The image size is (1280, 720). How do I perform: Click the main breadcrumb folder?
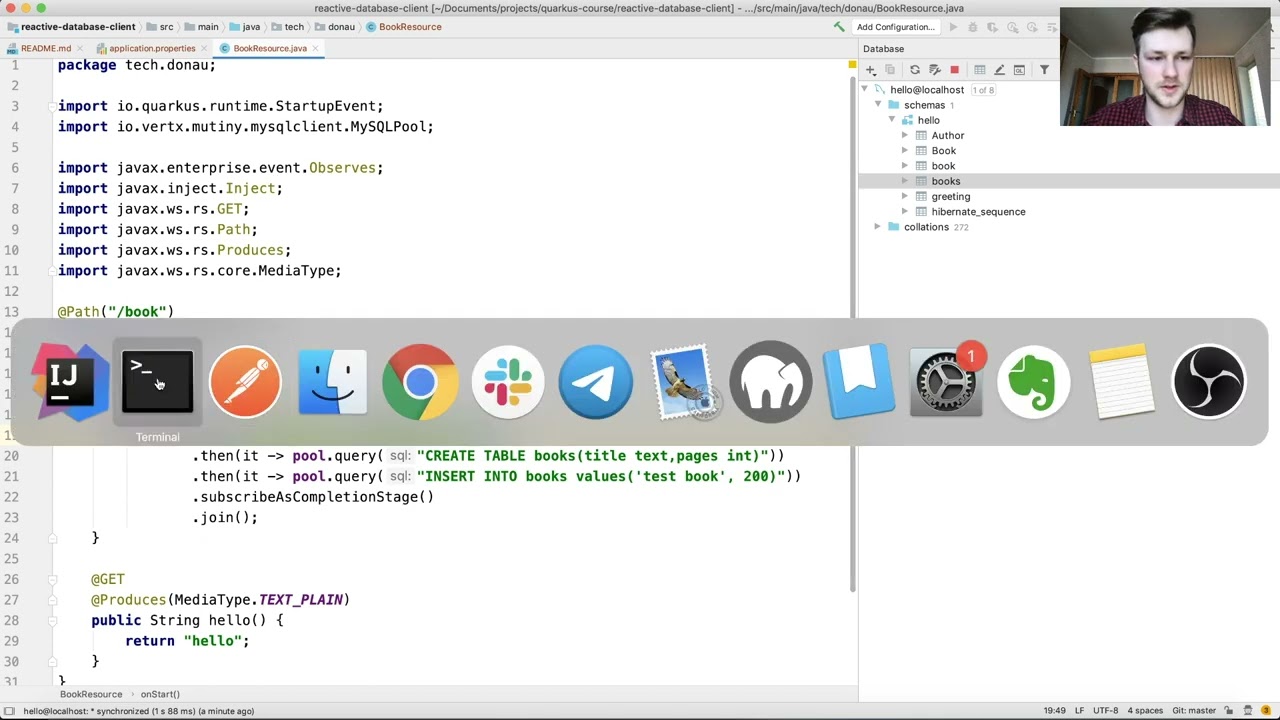pos(201,27)
